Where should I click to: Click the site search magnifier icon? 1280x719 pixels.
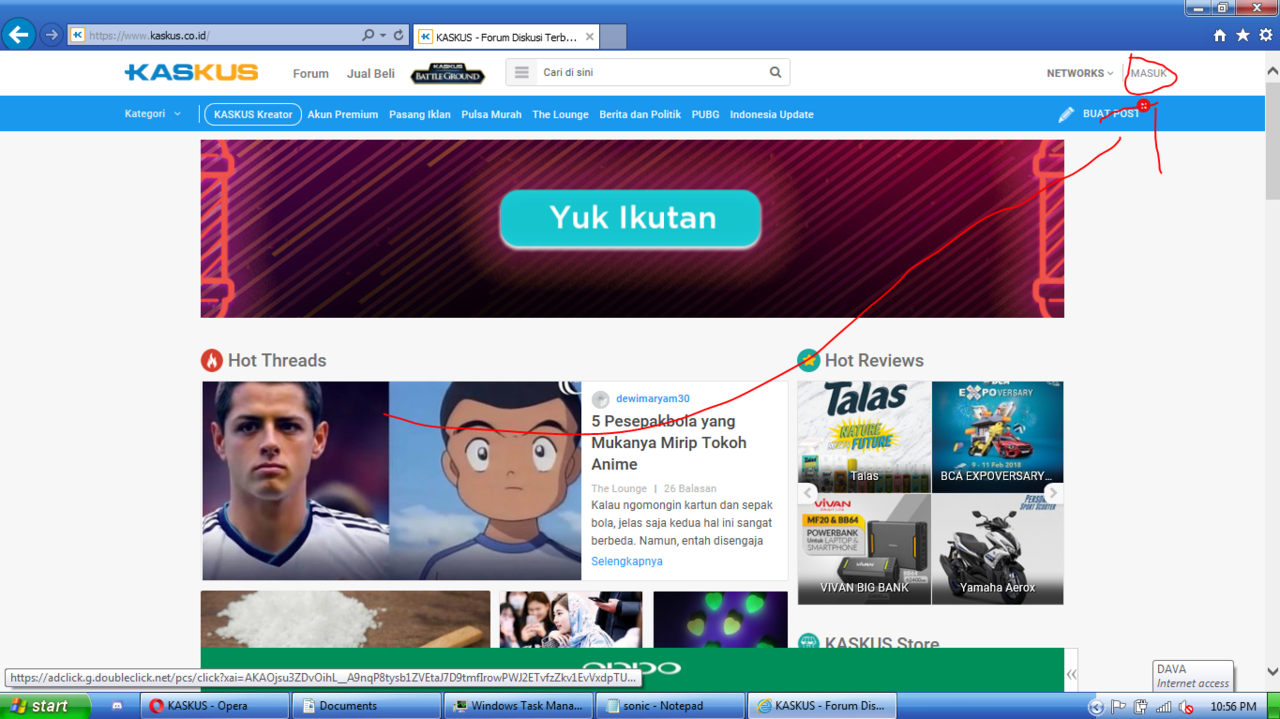[775, 72]
